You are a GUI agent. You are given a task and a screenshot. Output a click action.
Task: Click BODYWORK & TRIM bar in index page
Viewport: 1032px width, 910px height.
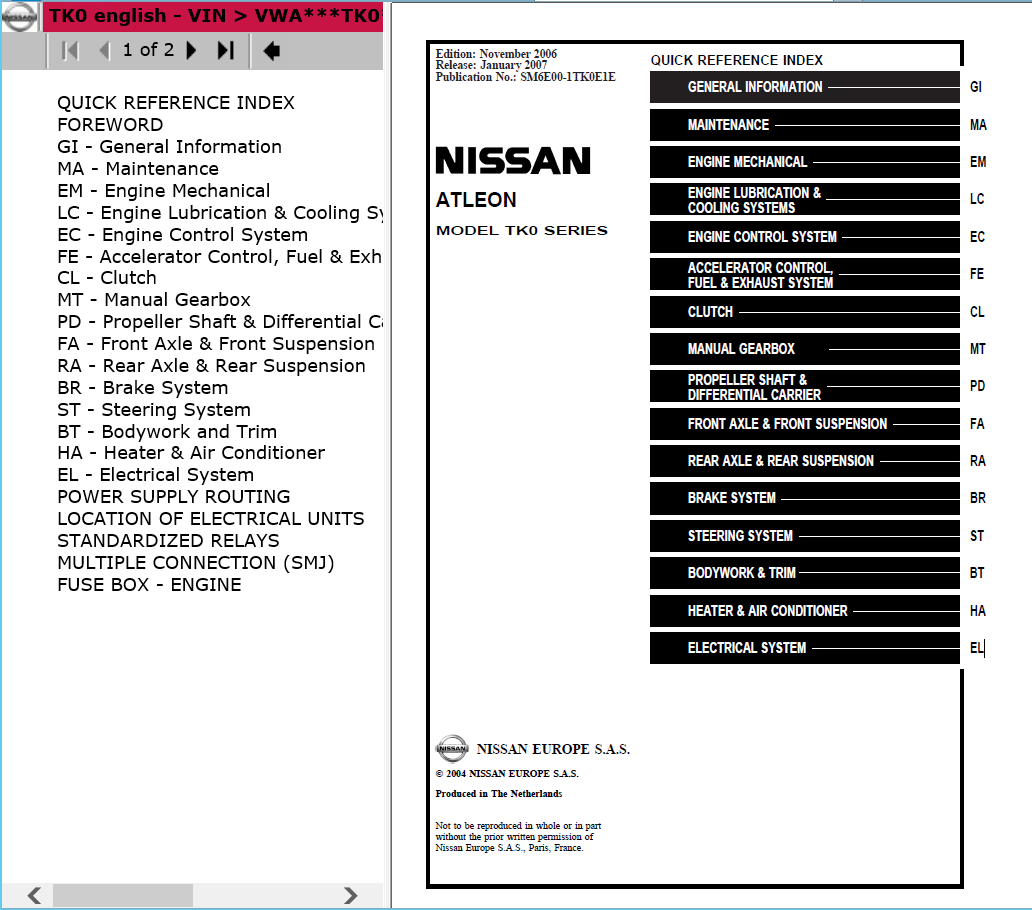(x=804, y=573)
